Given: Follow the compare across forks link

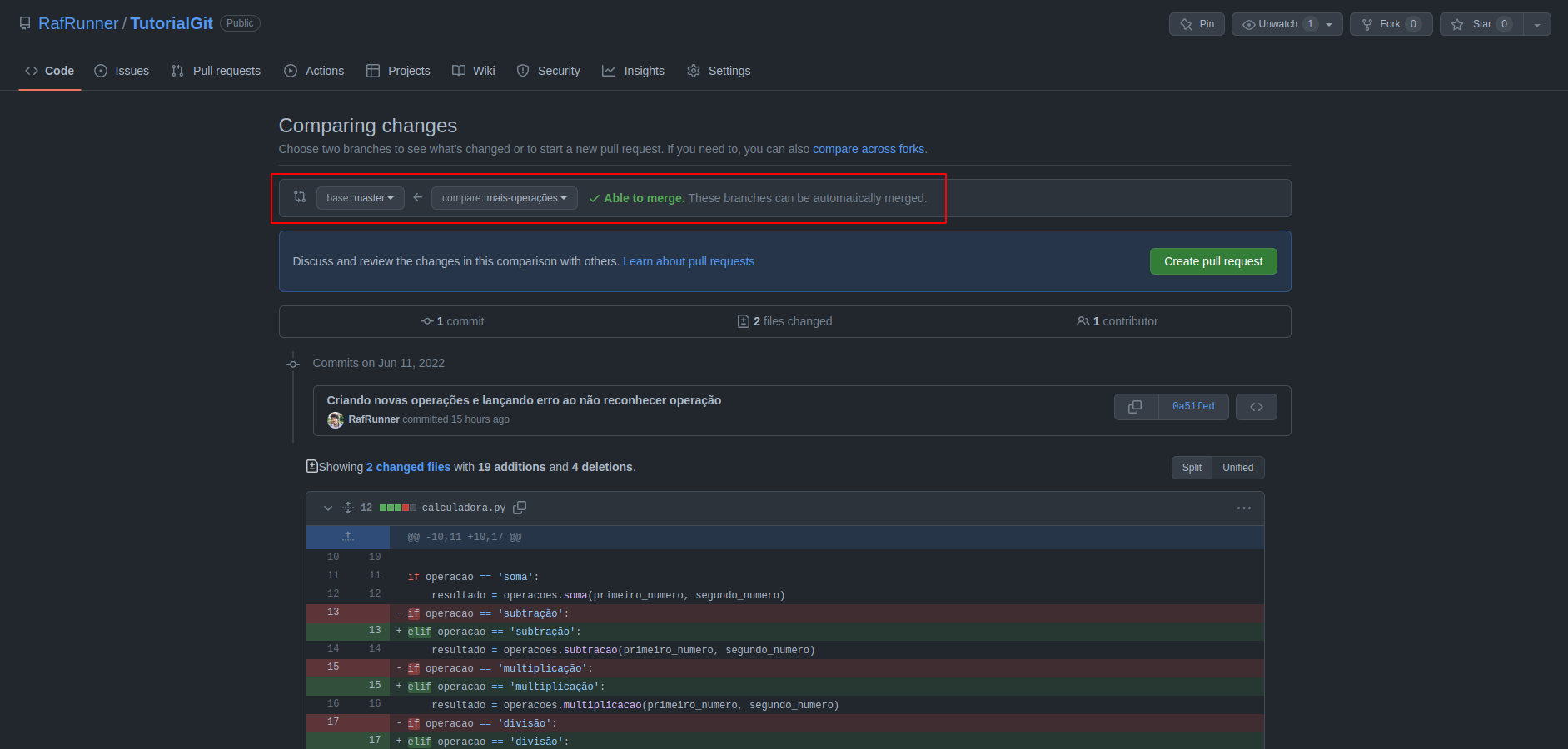Looking at the screenshot, I should tap(869, 149).
